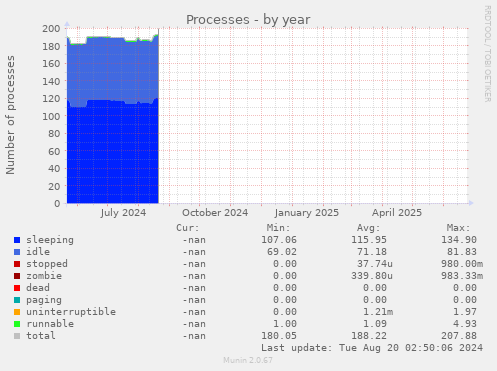The image size is (497, 371).
Task: Click runnable avg value 1.09
Action: point(375,324)
